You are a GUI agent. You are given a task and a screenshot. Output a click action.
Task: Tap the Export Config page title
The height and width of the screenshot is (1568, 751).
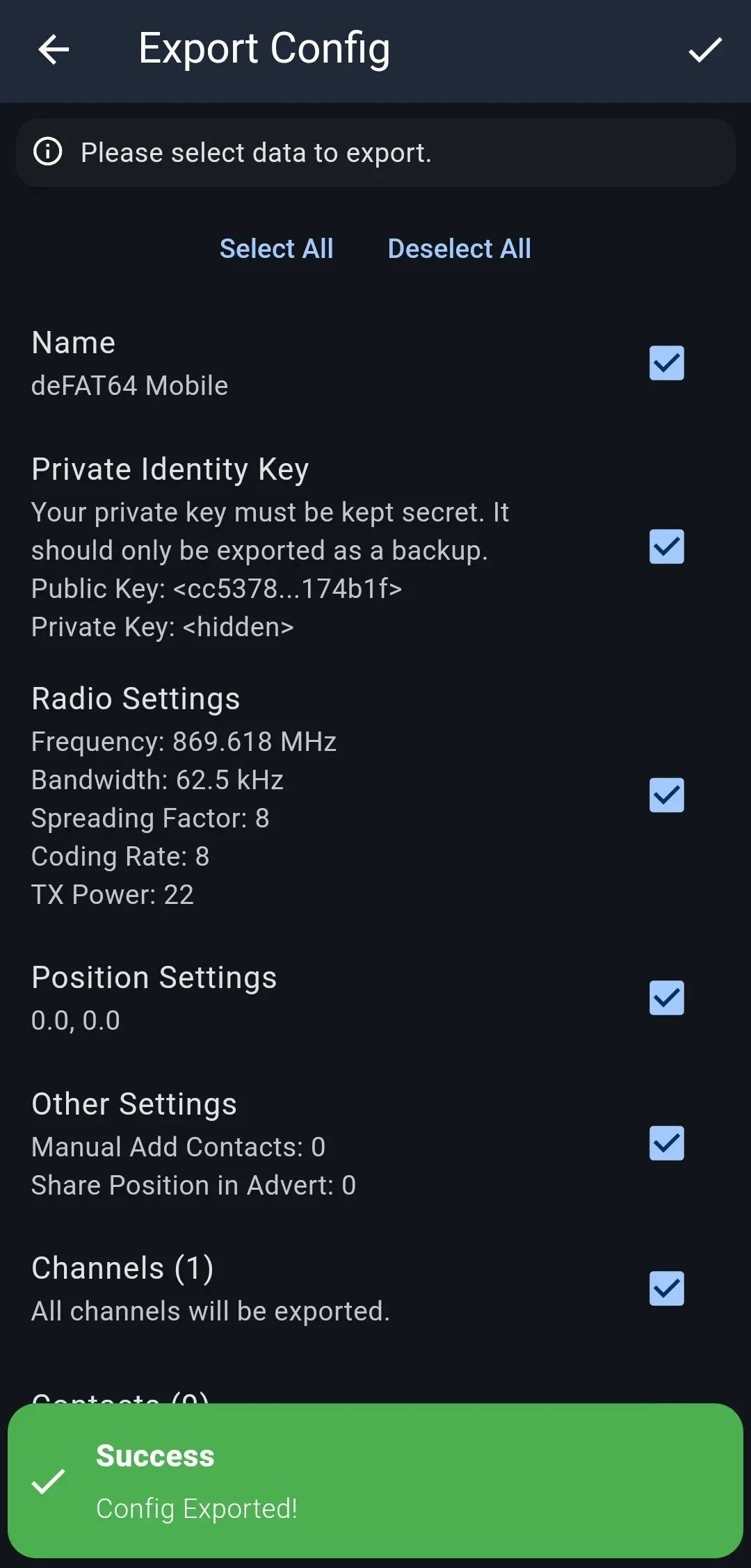tap(264, 49)
